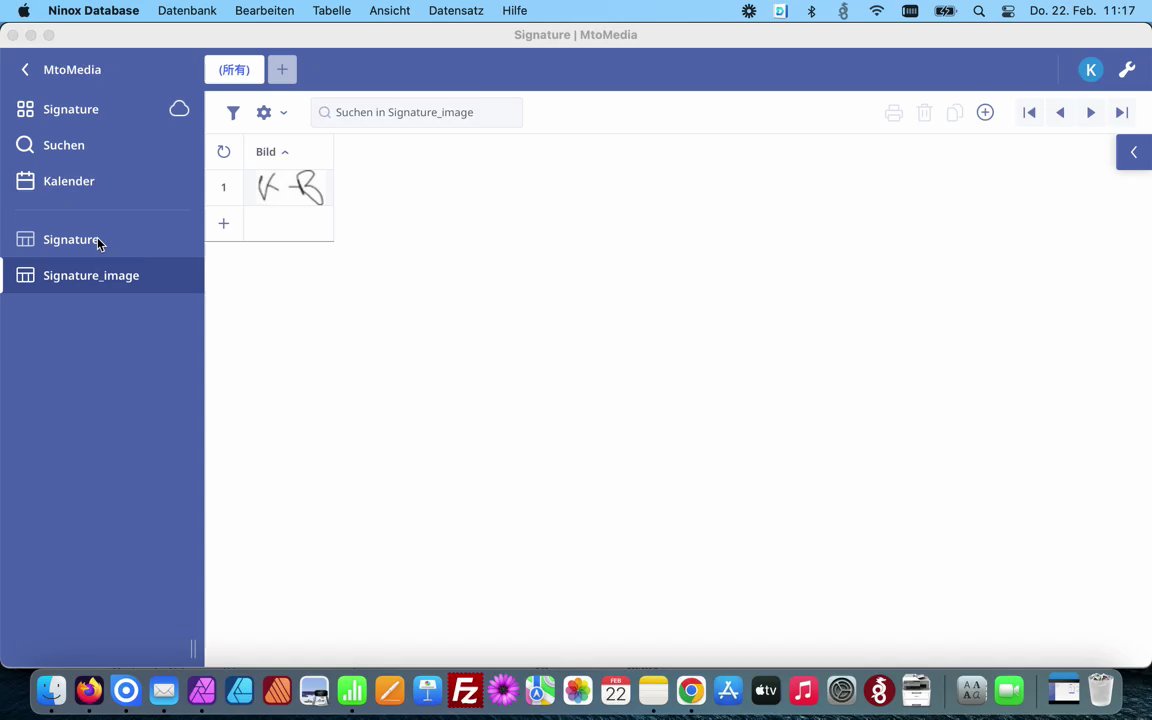Screen dimensions: 1152x720
Task: Go back to the MtoMedia database list
Action: point(25,70)
